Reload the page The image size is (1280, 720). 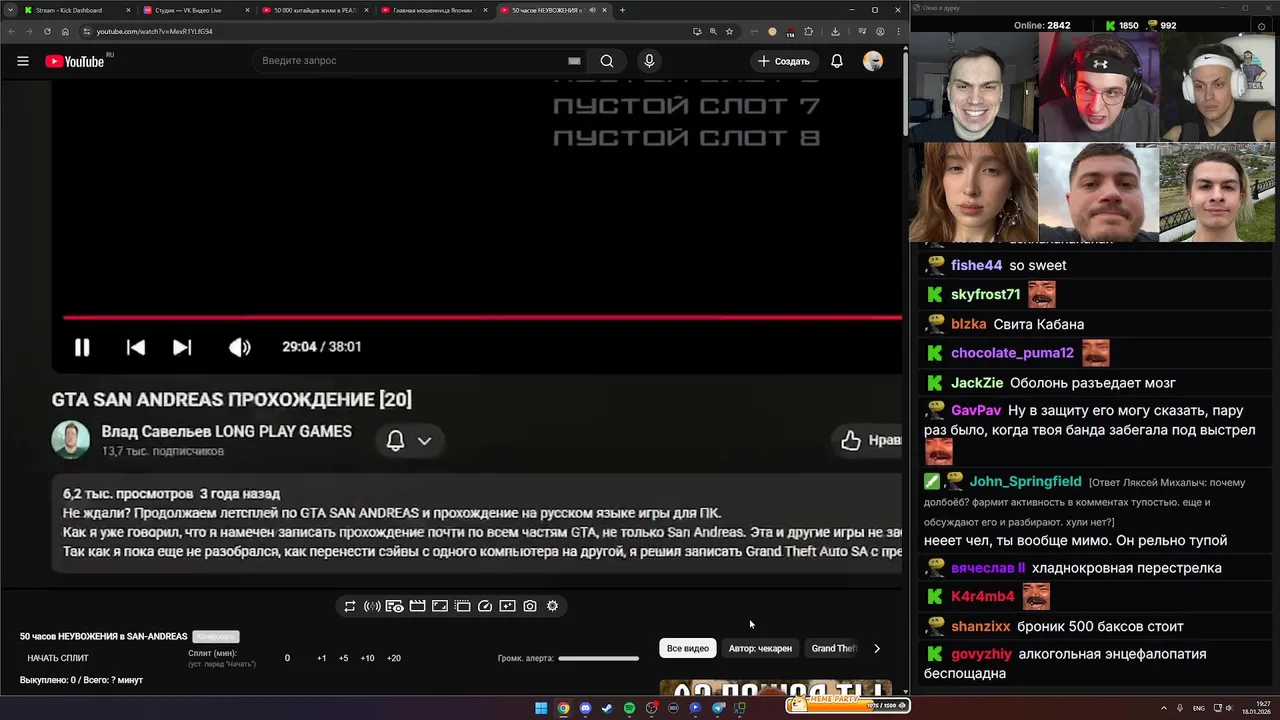[47, 31]
